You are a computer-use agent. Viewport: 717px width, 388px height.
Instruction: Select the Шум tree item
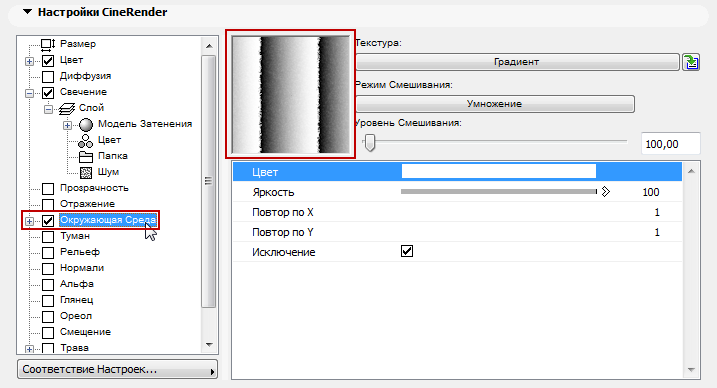pos(108,172)
